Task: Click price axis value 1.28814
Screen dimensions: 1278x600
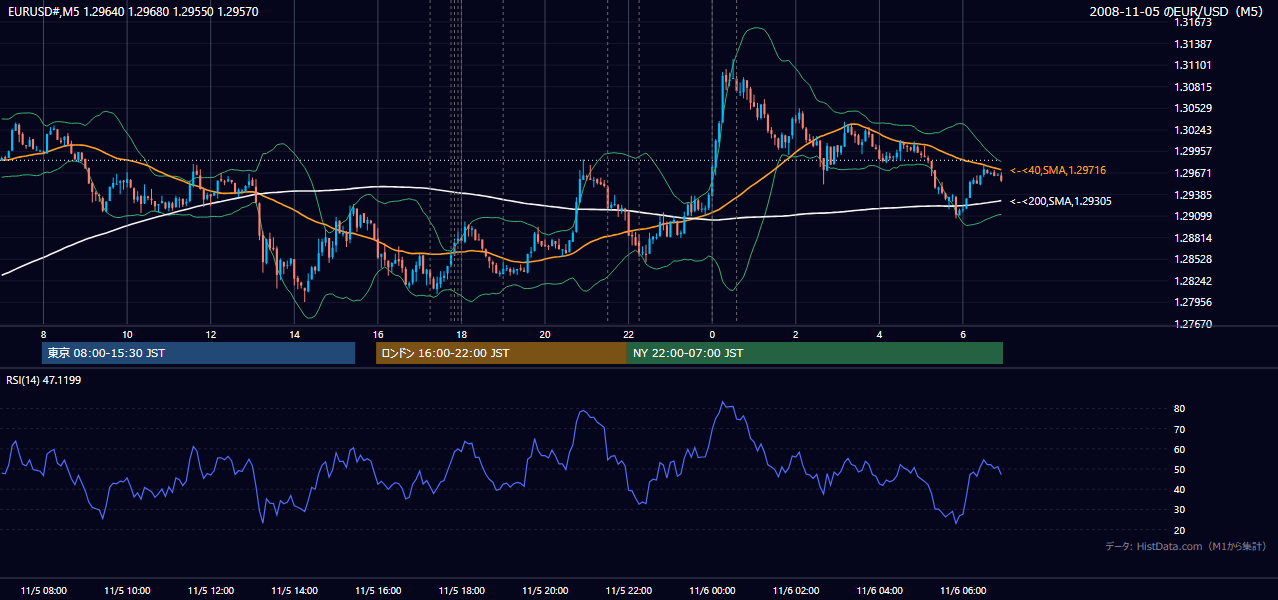Action: pyautogui.click(x=1195, y=238)
